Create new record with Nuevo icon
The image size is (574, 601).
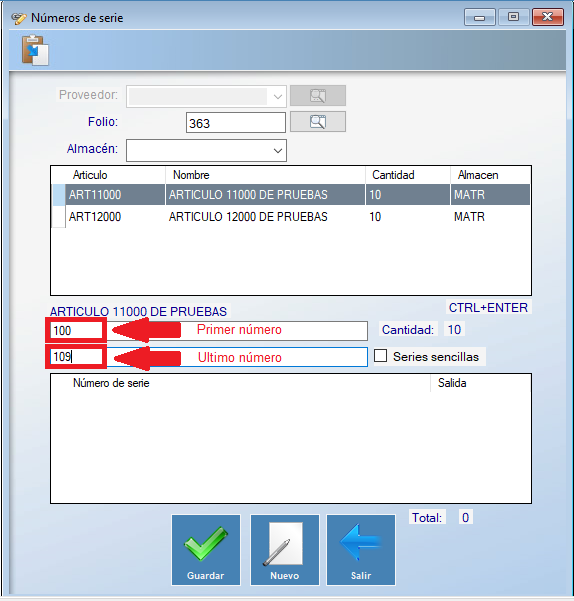[285, 550]
